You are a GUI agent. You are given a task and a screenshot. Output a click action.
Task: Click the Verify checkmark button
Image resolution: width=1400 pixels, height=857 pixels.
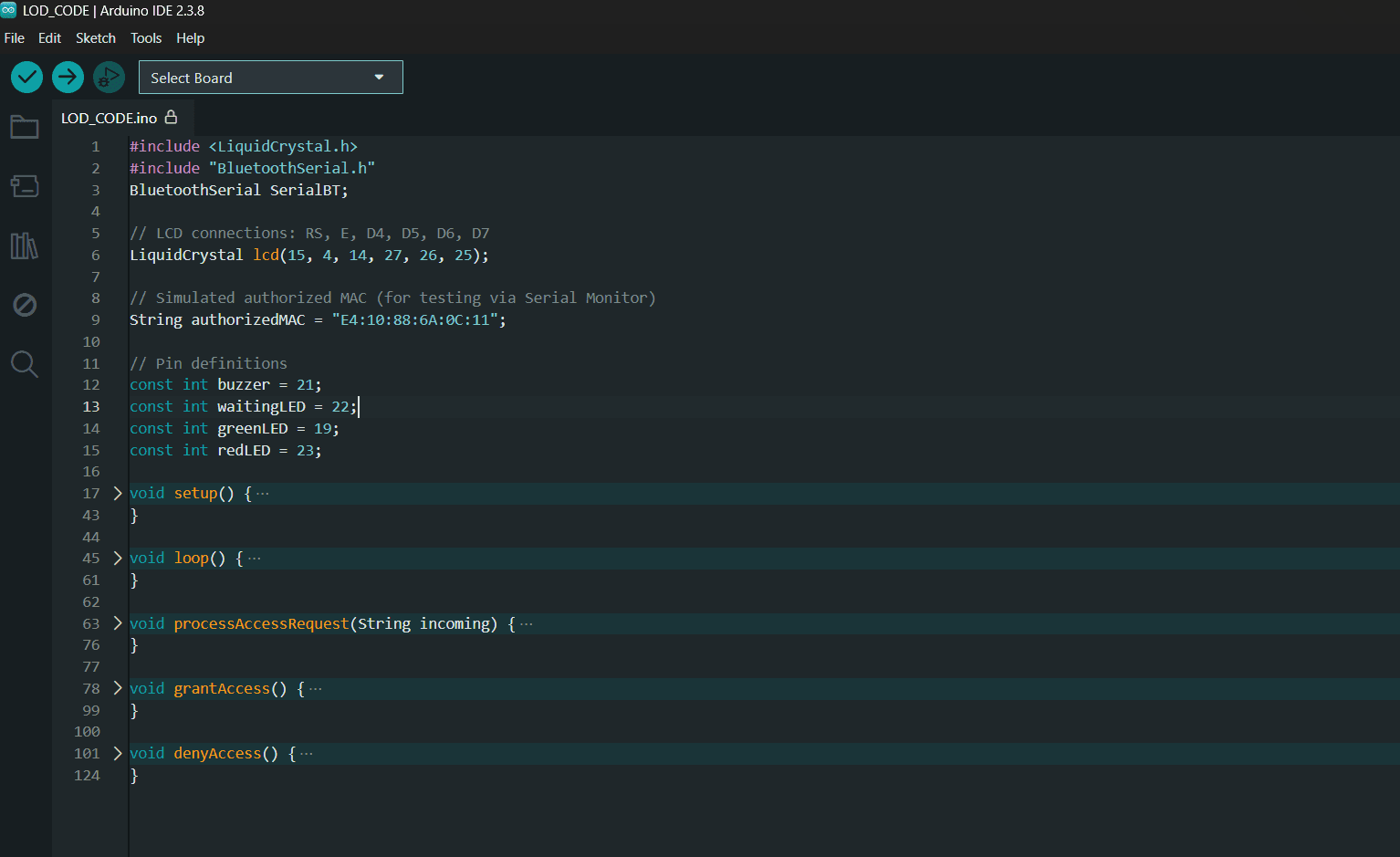click(x=27, y=78)
